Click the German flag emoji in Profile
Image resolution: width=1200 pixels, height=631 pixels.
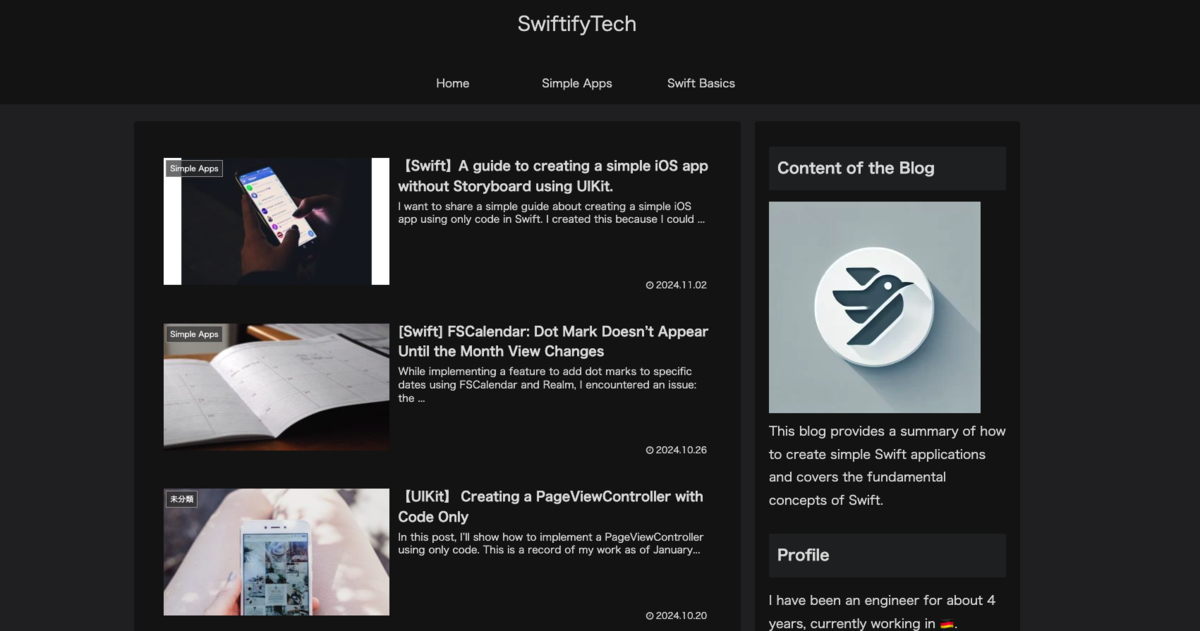947,624
